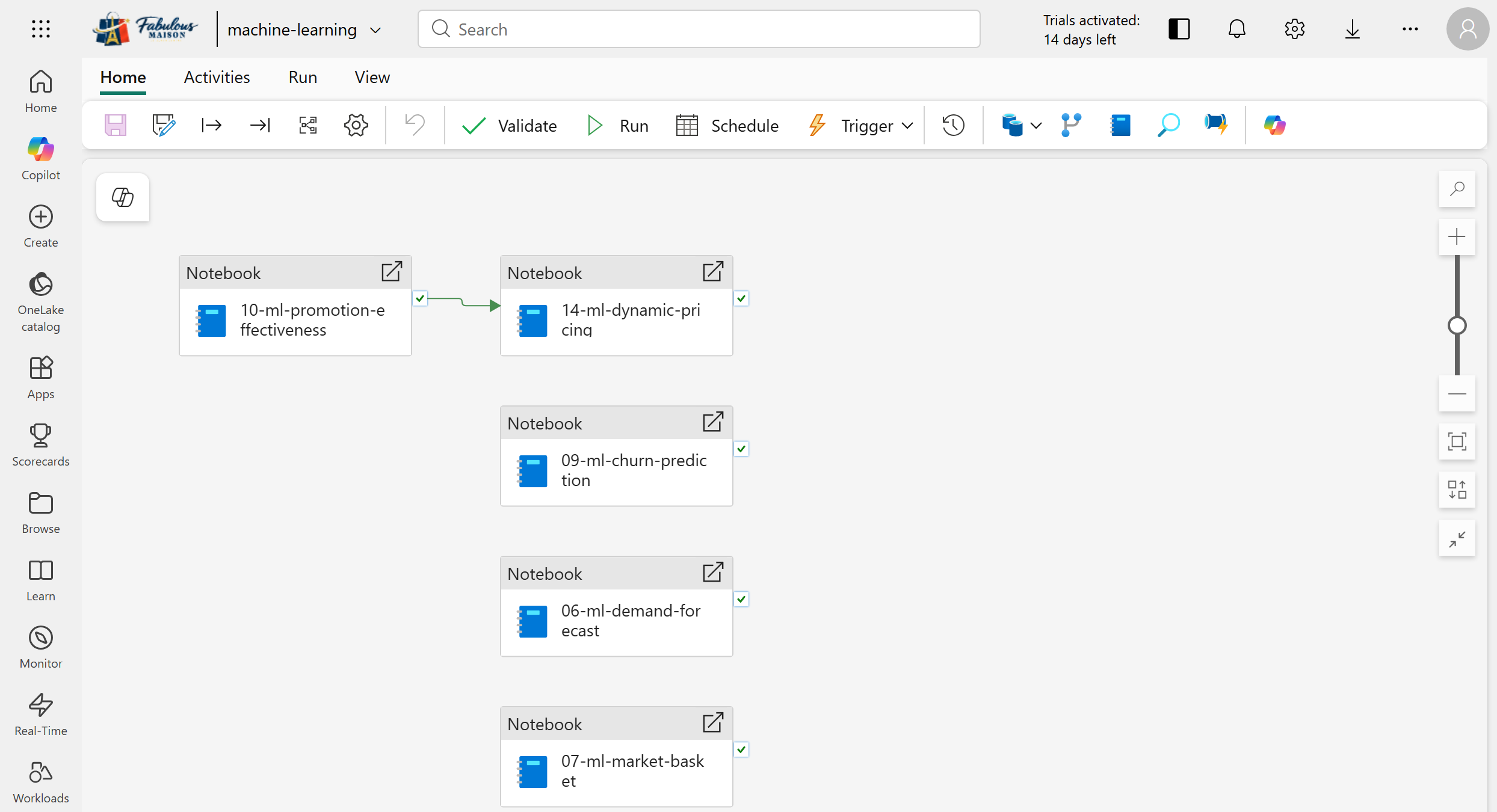
Task: Open 14-ml-dynamic-pricing notebook external link
Action: (x=713, y=272)
